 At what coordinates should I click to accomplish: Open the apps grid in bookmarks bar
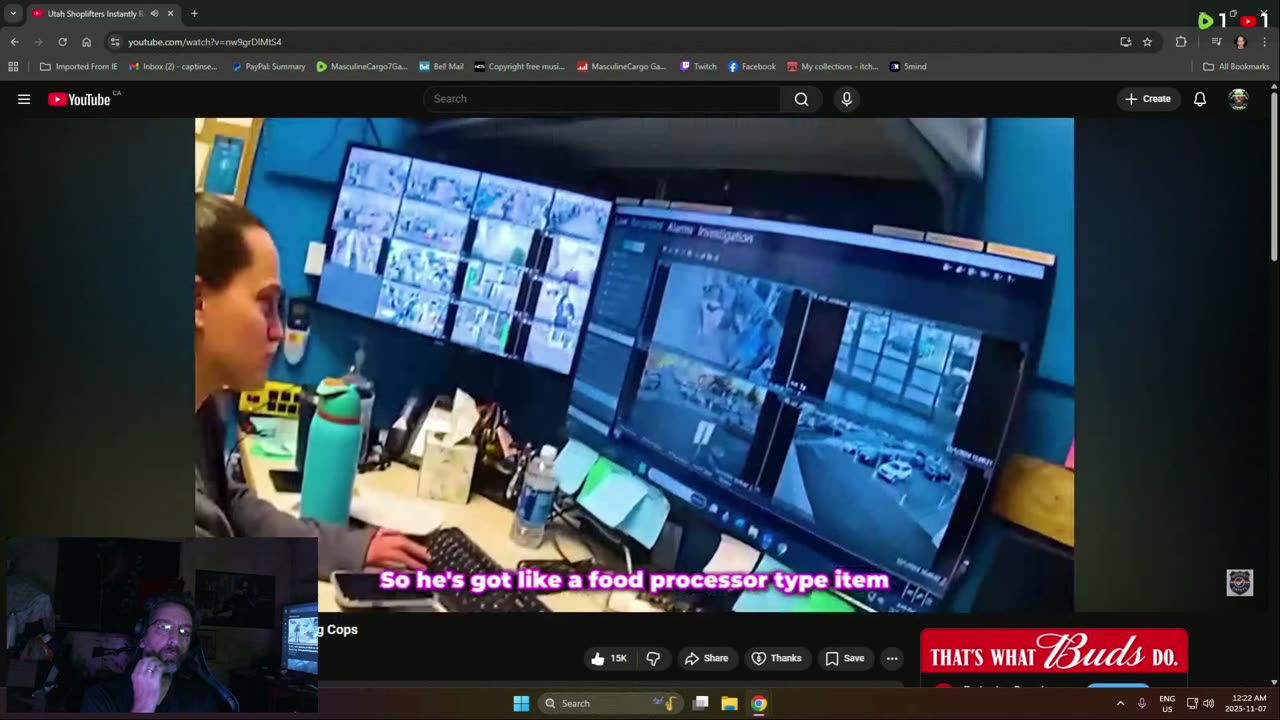coord(13,66)
